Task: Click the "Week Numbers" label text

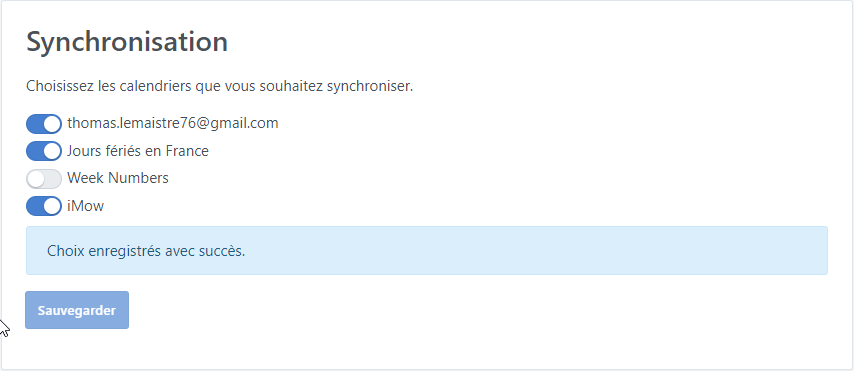Action: pos(118,178)
